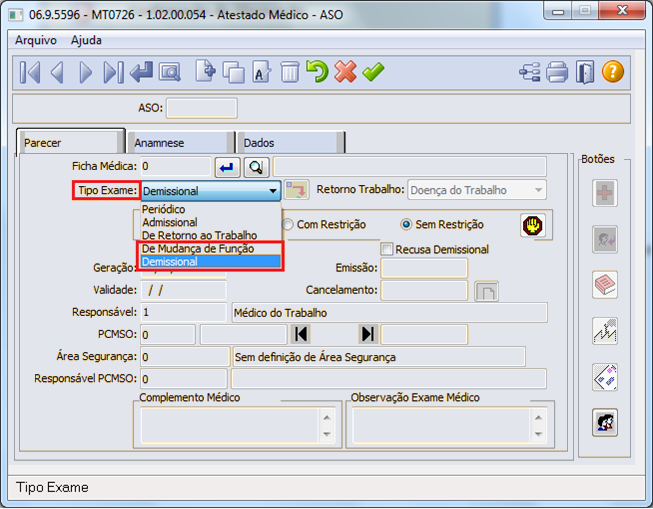Go to last PCMSO with skip-forward button
Viewport: 653px width, 509px height.
368,334
